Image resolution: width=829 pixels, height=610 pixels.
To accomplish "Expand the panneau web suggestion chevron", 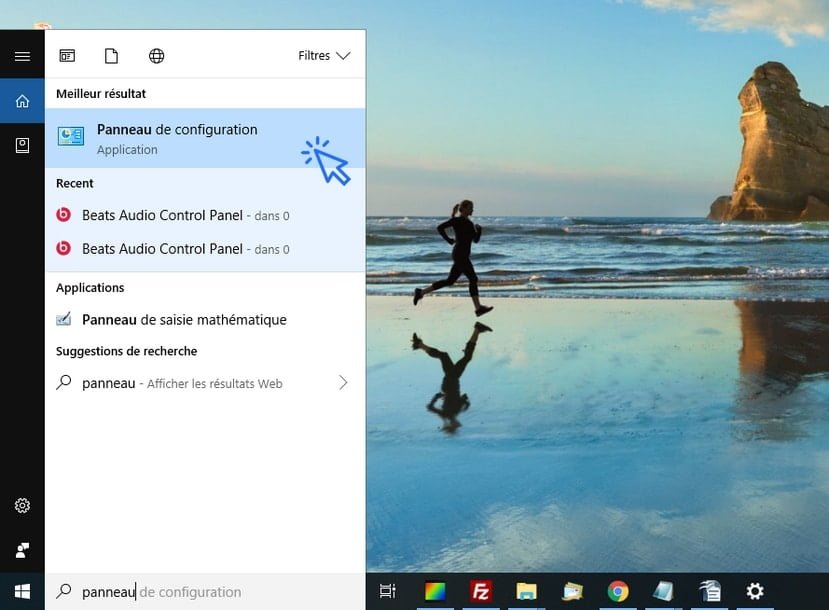I will (343, 383).
